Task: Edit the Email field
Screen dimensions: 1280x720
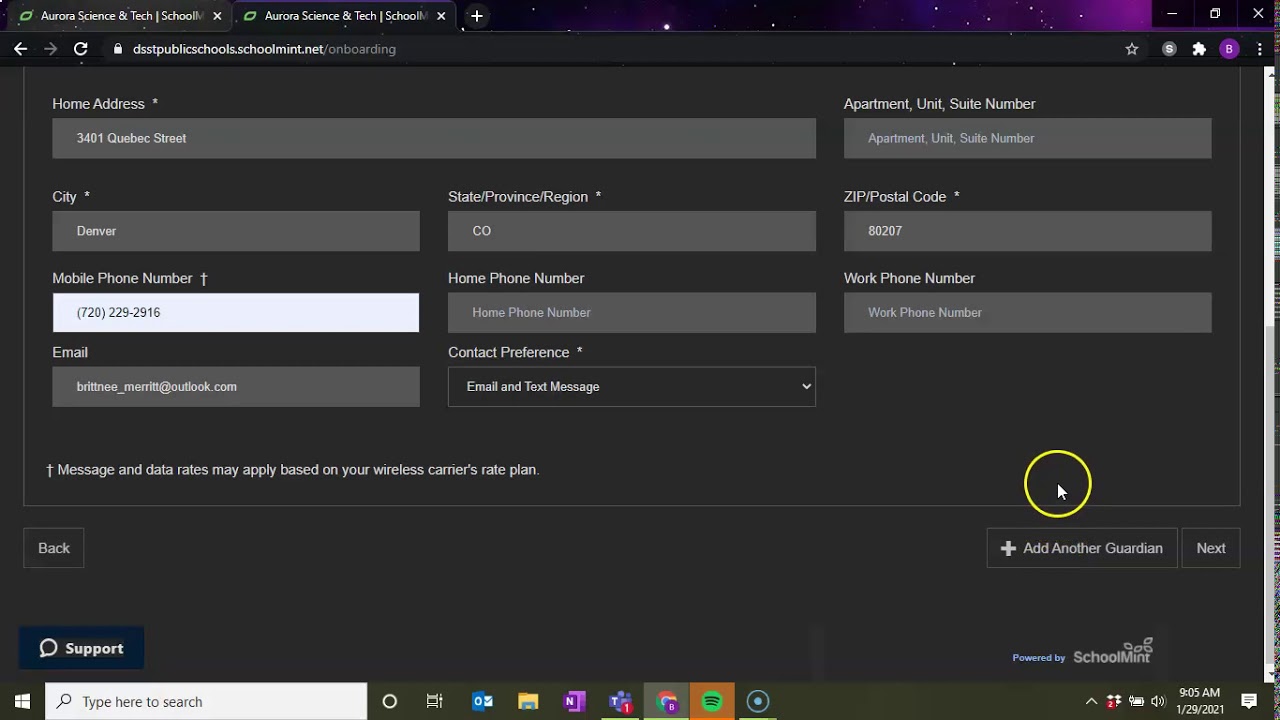Action: coord(236,387)
